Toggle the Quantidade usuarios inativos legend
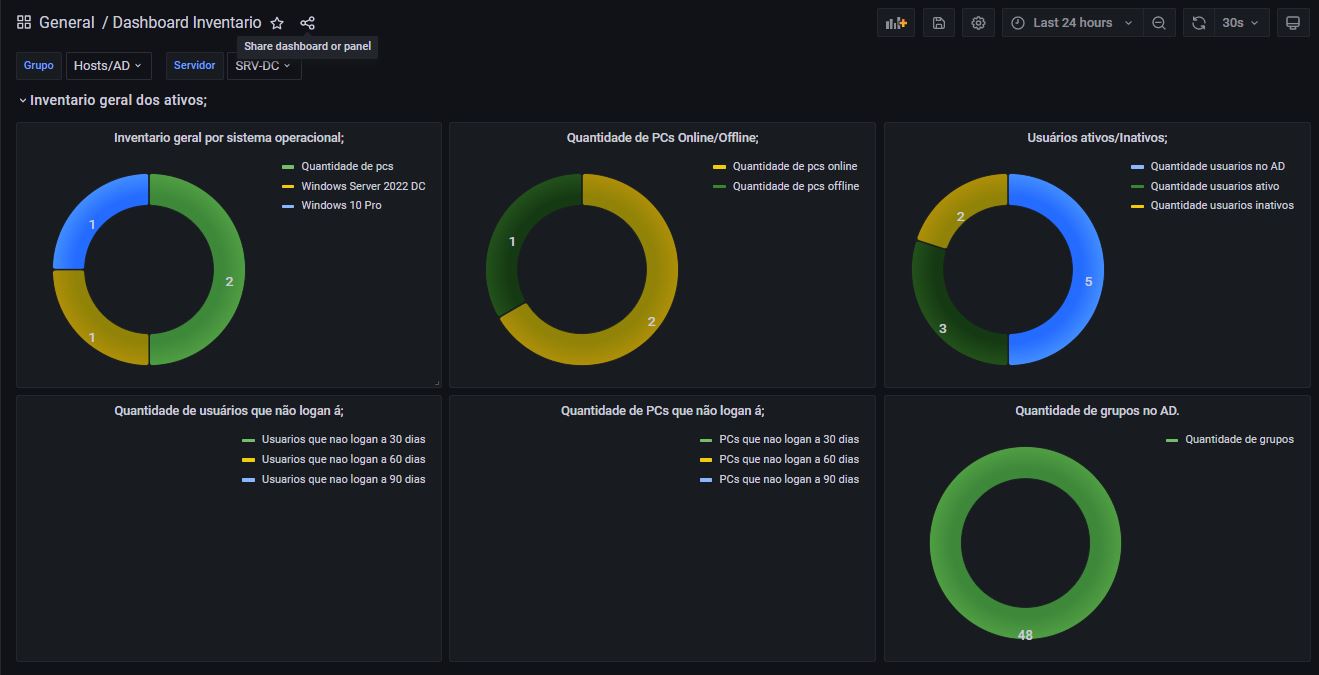 coord(1222,206)
